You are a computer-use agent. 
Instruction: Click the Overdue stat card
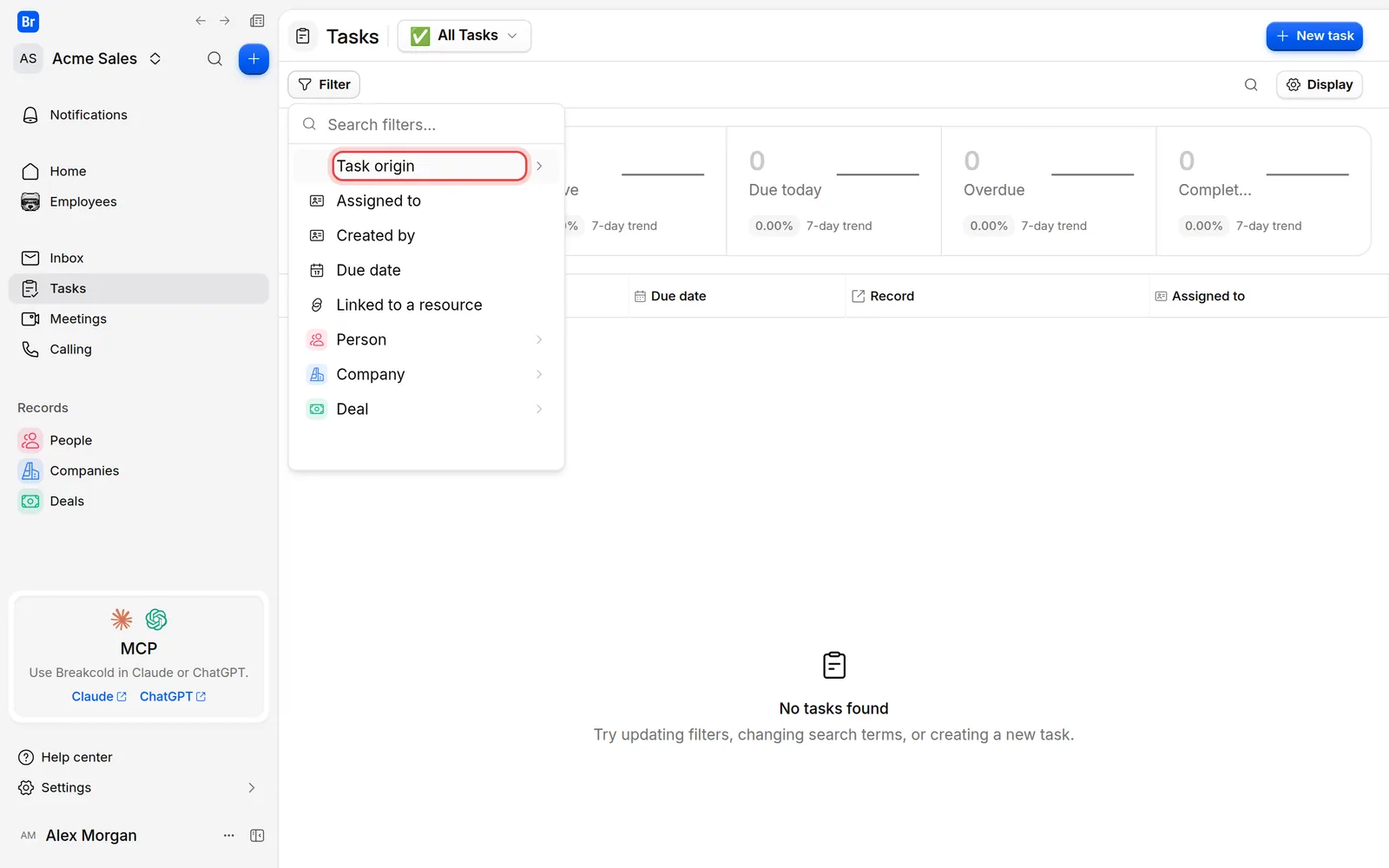click(1049, 191)
